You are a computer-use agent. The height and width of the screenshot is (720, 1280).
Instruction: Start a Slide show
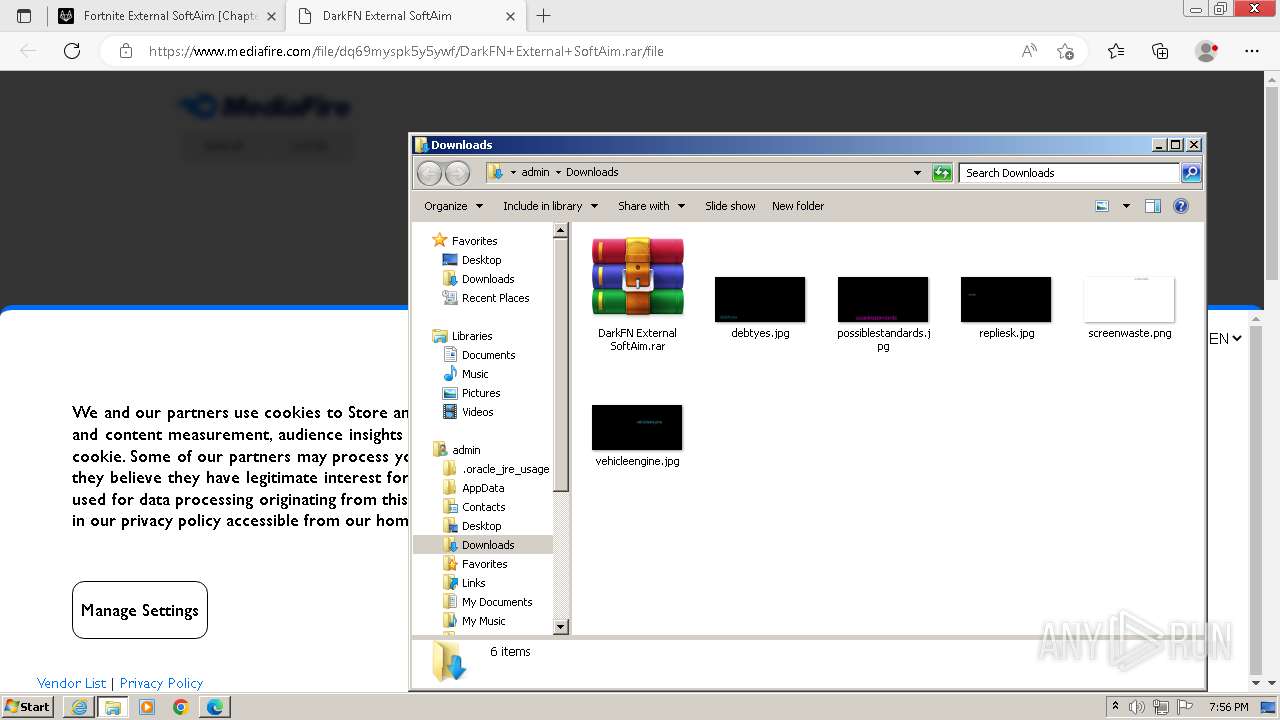[730, 206]
